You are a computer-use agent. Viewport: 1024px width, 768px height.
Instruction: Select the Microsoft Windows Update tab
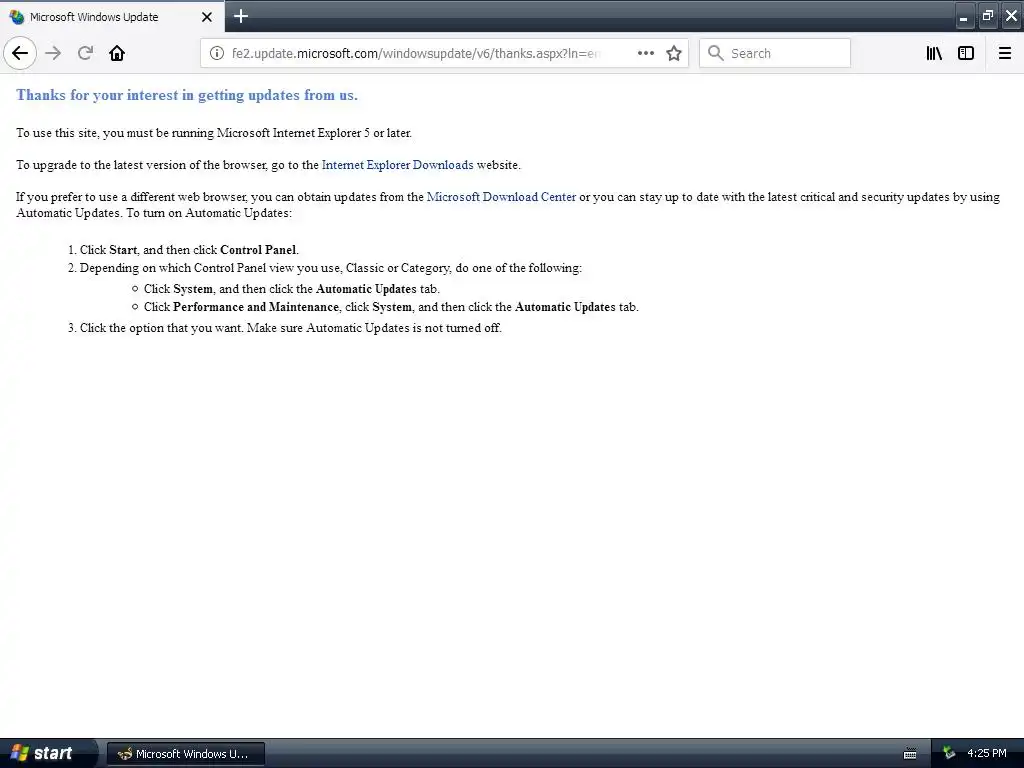pos(112,16)
